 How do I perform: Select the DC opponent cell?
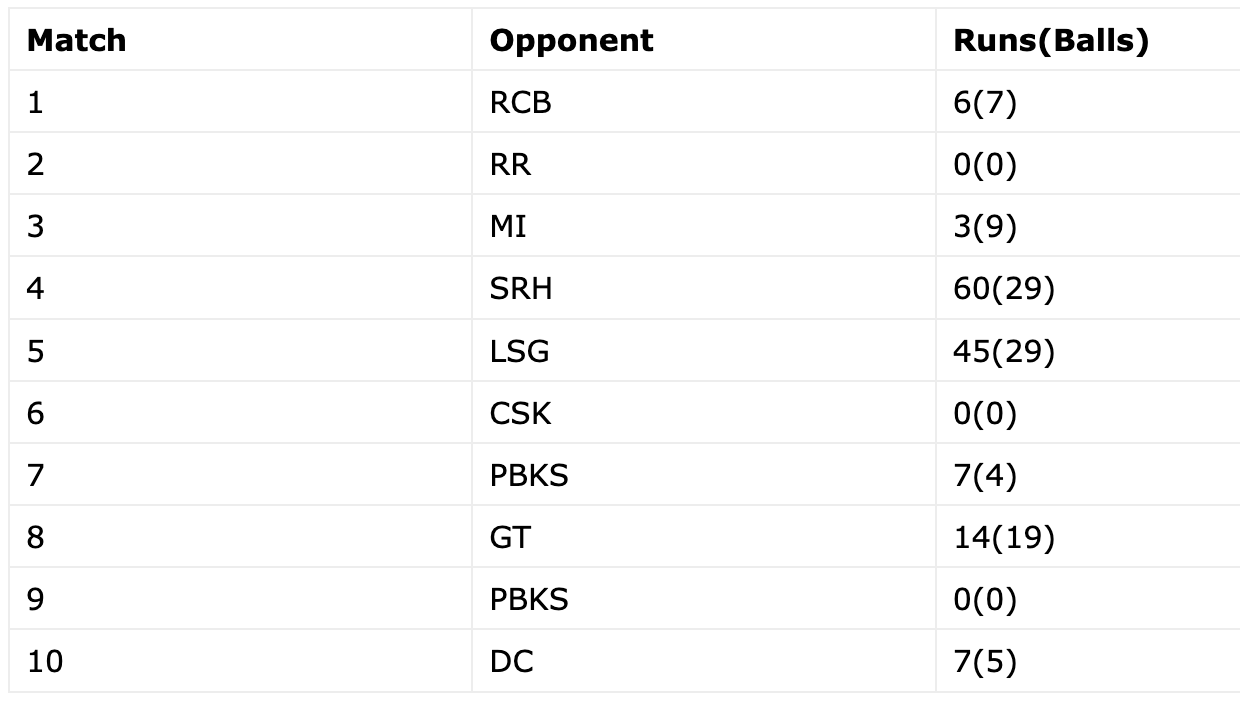coord(704,660)
